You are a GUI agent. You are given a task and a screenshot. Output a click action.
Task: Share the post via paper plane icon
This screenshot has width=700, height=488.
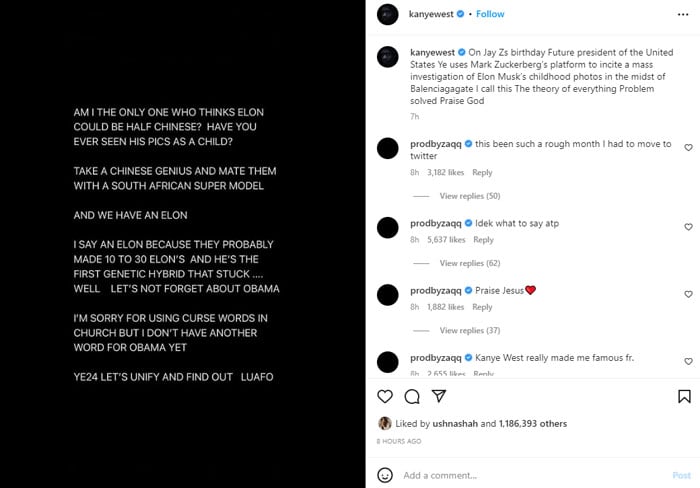[438, 396]
